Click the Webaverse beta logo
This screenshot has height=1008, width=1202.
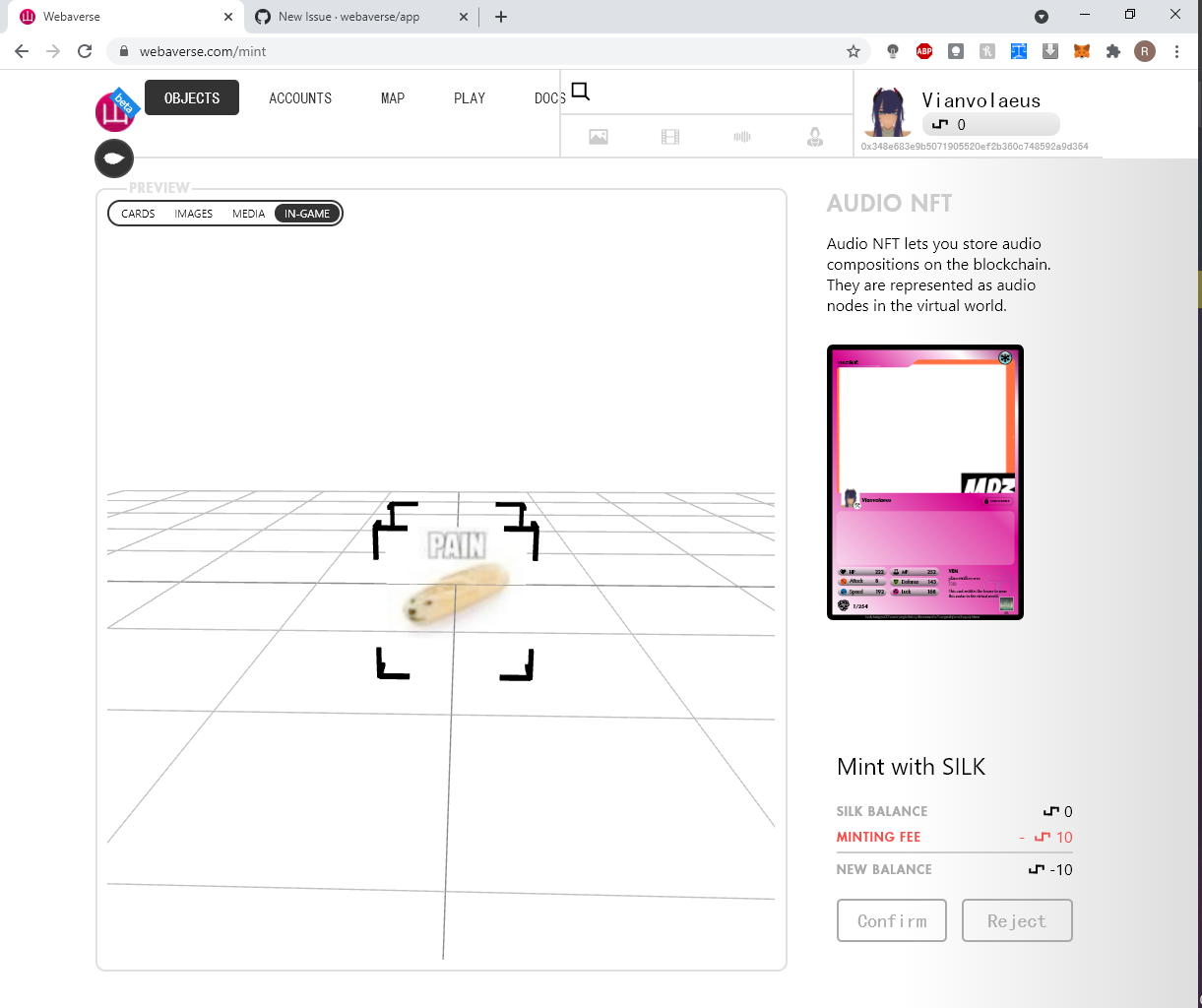pos(113,110)
